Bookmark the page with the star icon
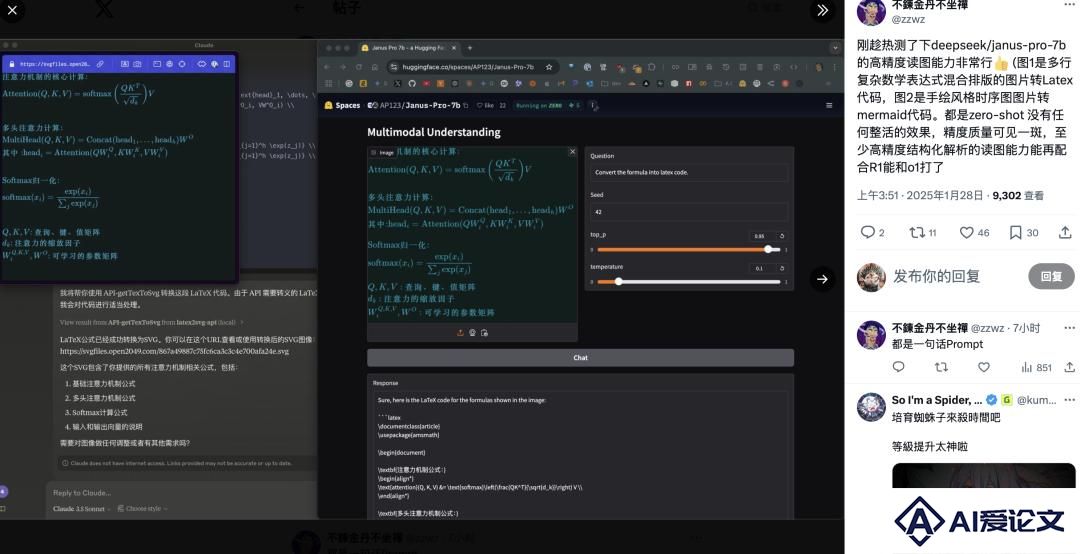This screenshot has width=1080, height=554. 549,67
